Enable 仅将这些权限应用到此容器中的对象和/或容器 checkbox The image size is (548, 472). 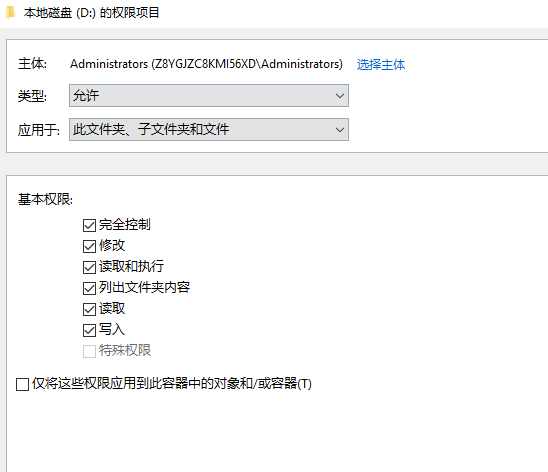click(22, 384)
